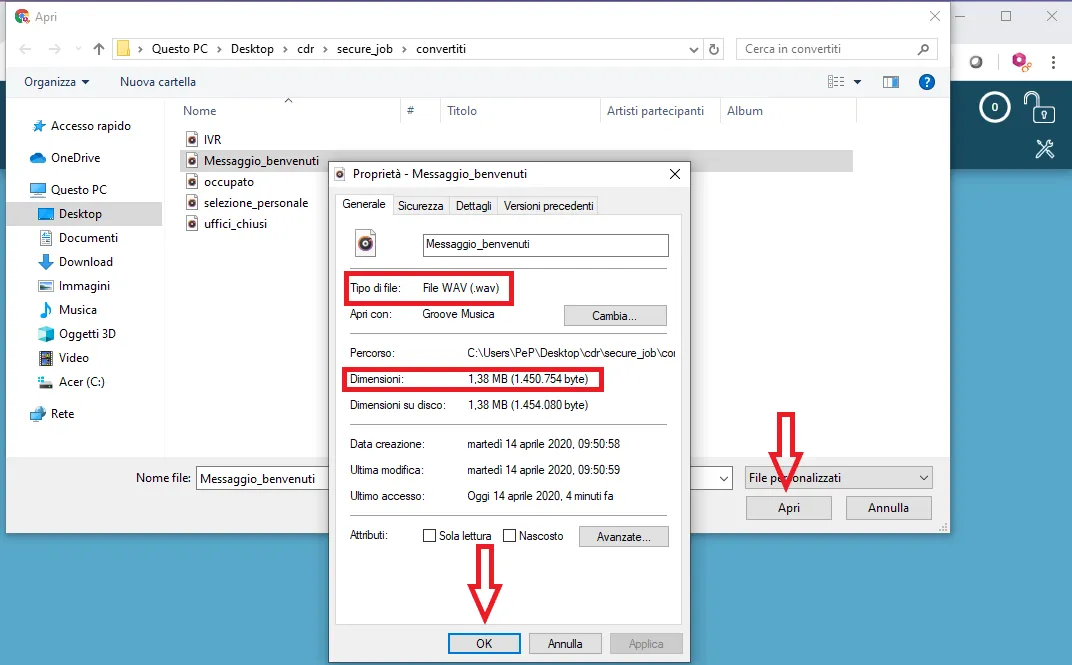Open OneDrive in the navigation pane

pos(75,158)
